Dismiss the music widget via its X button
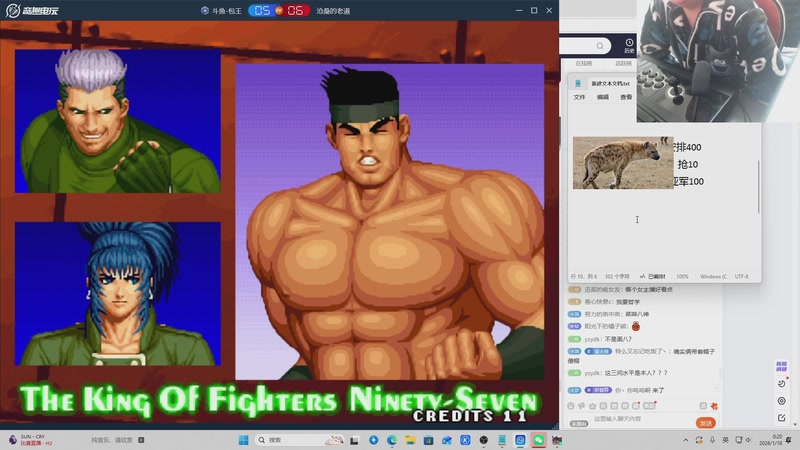800x450 pixels. pos(141,440)
